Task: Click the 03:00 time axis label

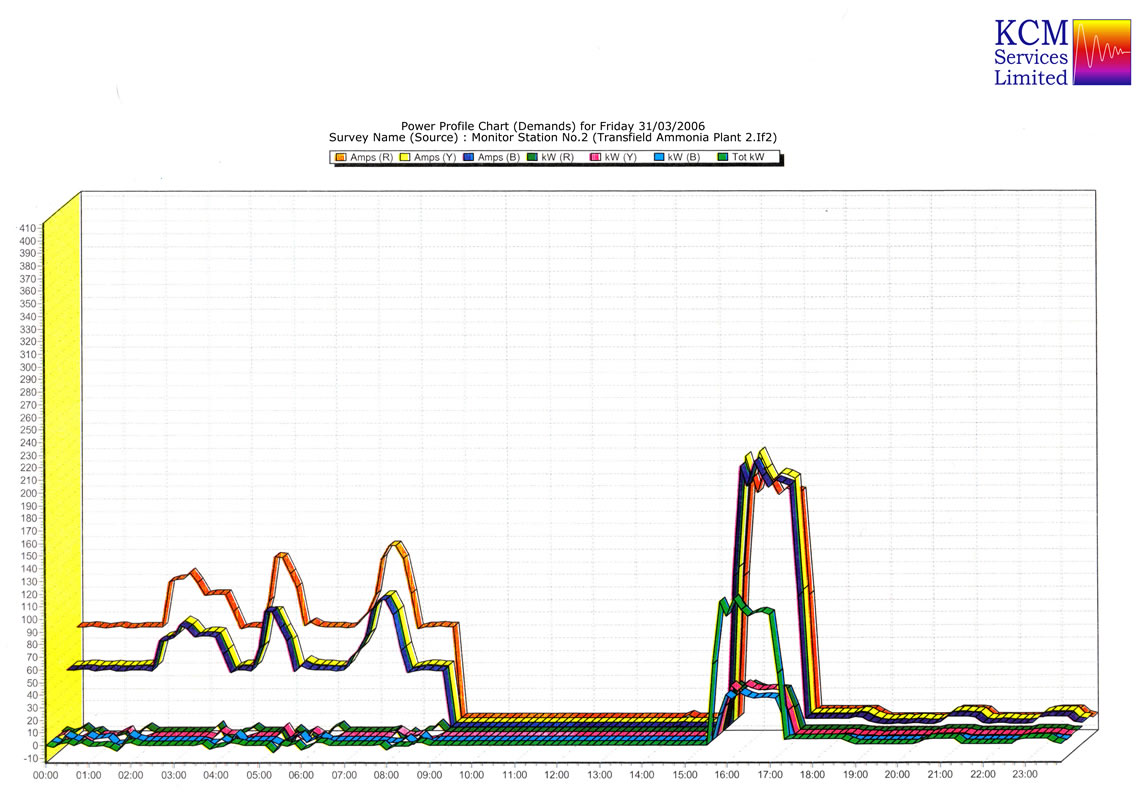Action: [174, 776]
